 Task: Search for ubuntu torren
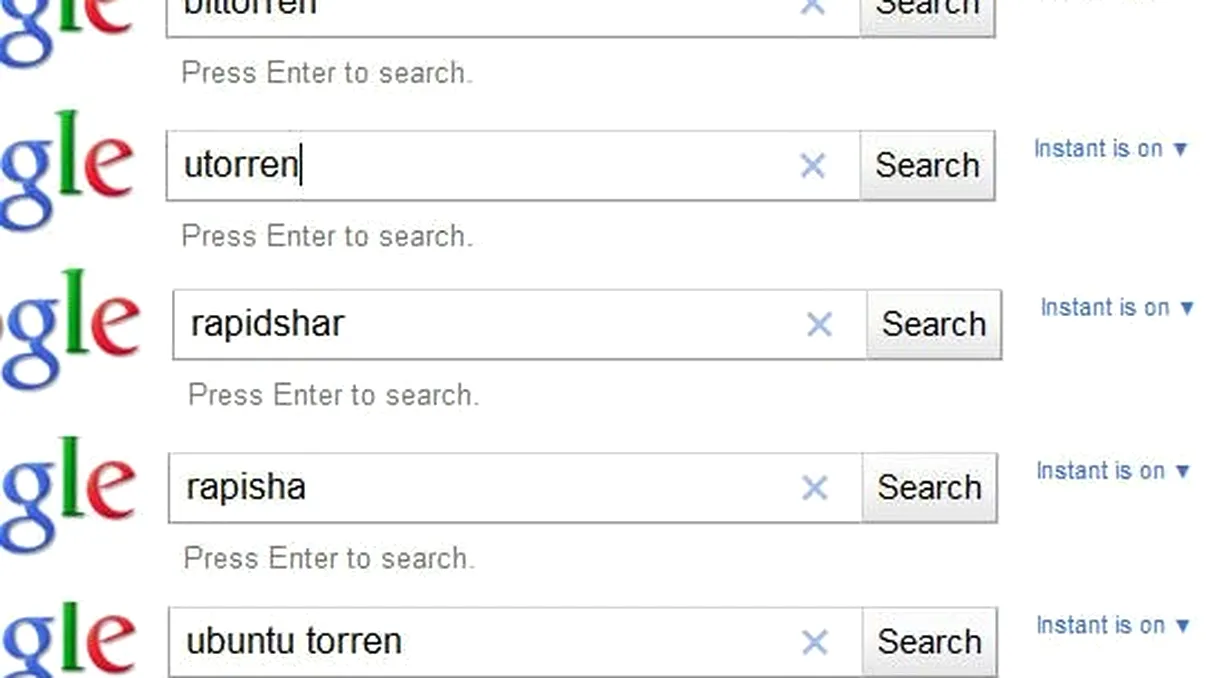[929, 641]
